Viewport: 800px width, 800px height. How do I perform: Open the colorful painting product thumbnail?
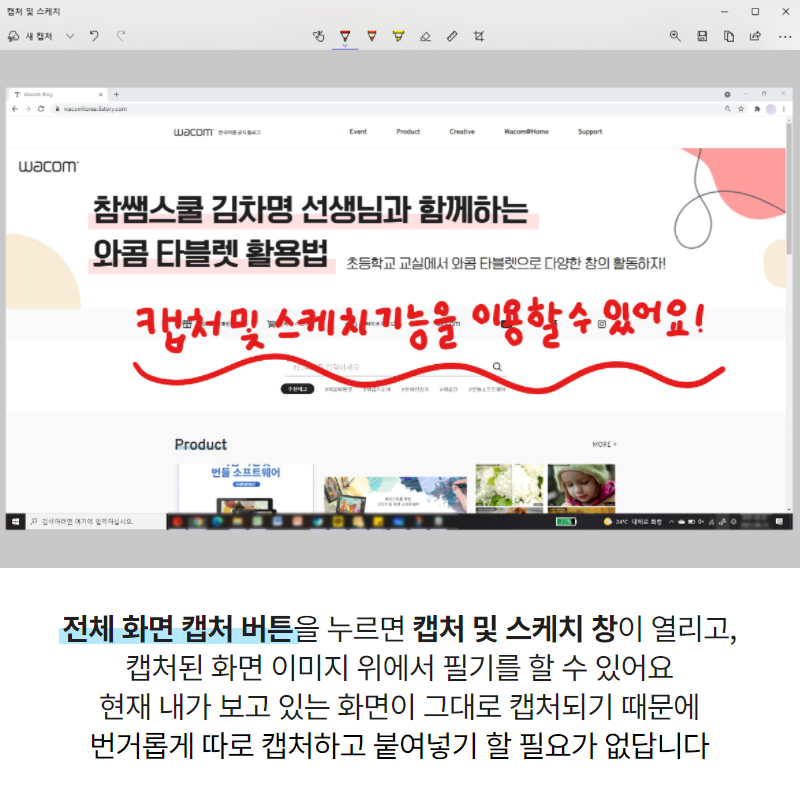pos(395,495)
